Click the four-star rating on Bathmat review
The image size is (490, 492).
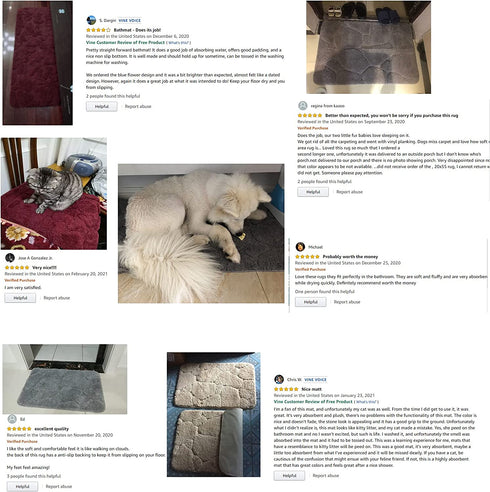click(x=98, y=30)
